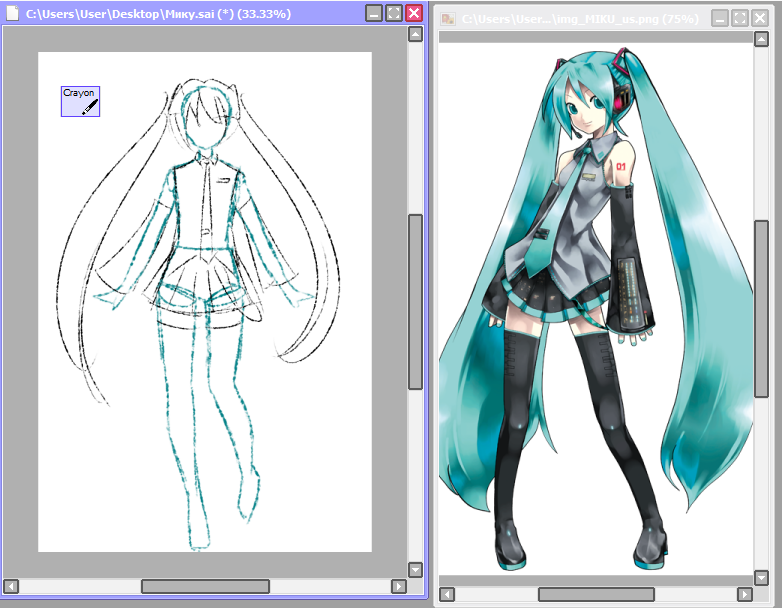Click horizontal scrollbar thumb in img_MIKU_us.png window

[x=596, y=594]
